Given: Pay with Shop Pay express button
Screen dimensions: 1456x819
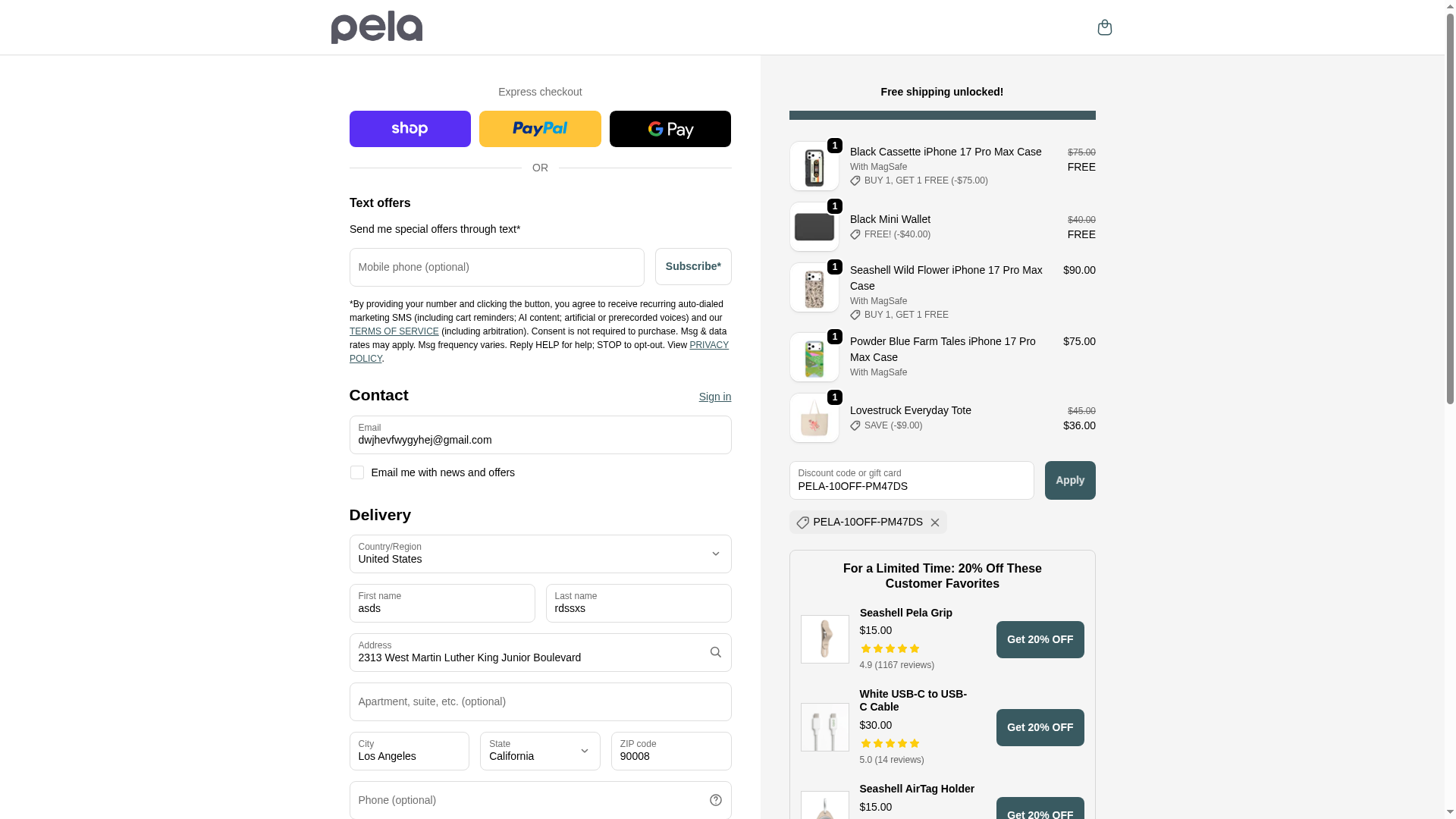Looking at the screenshot, I should (409, 129).
